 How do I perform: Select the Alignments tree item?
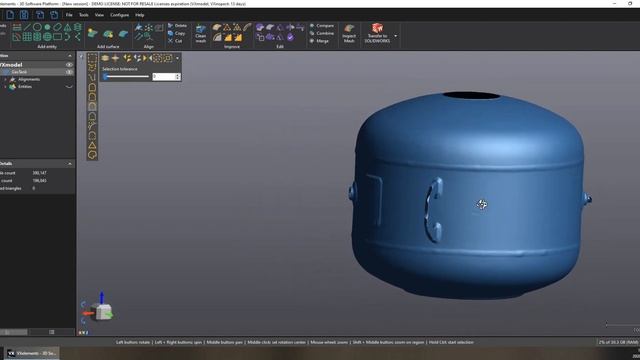point(29,80)
